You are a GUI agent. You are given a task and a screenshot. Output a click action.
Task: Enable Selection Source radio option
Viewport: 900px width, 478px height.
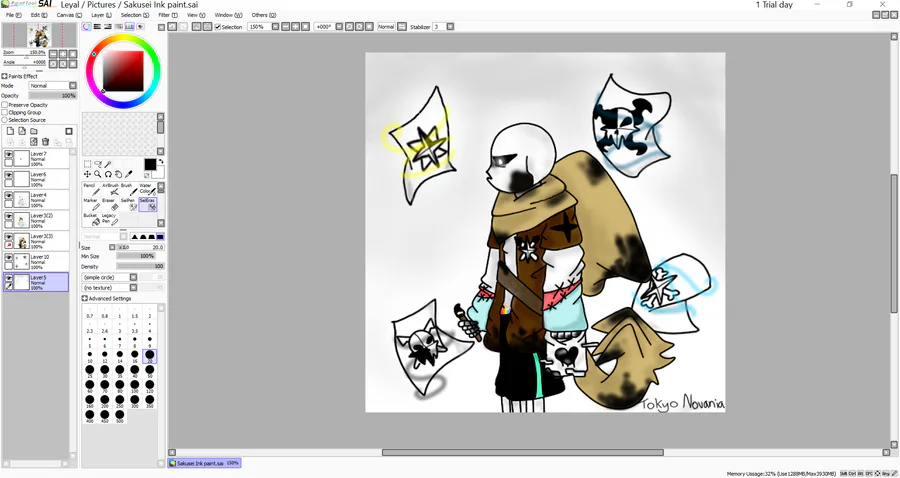click(x=5, y=120)
